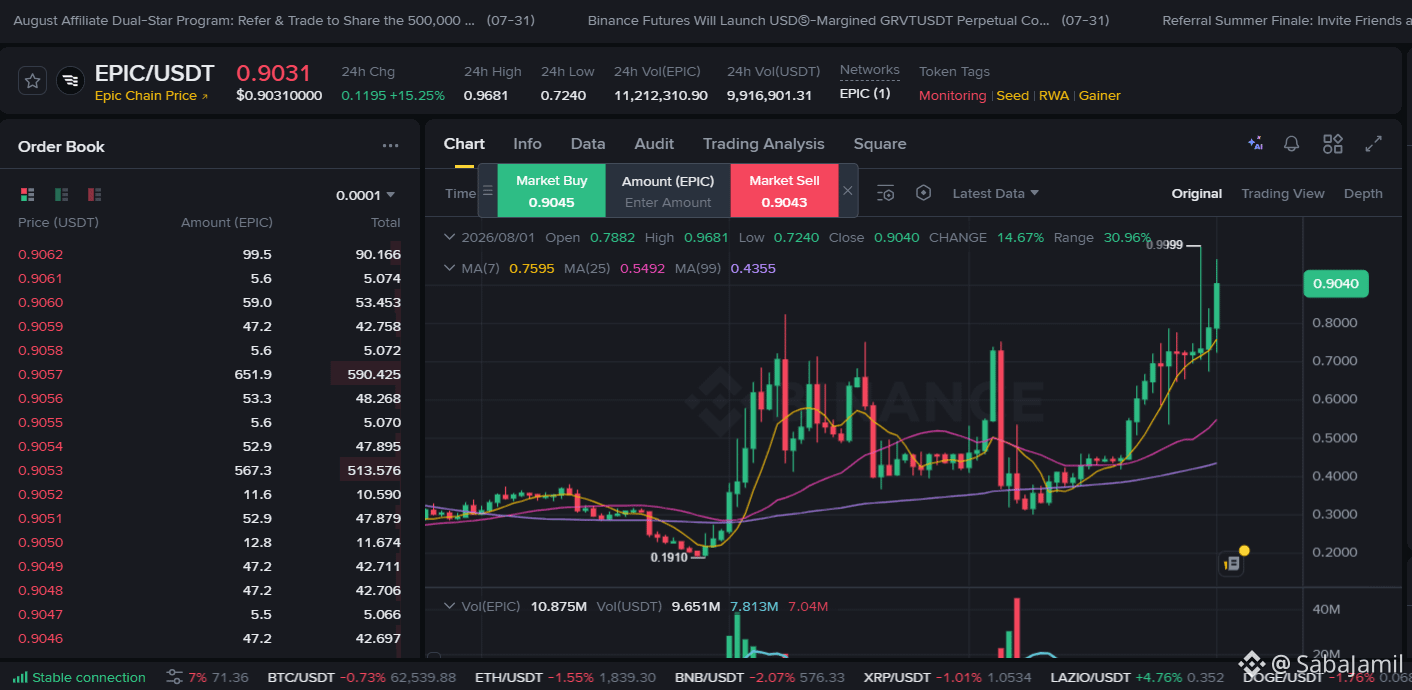The width and height of the screenshot is (1412, 690).
Task: Click Market Buy at 0.9045
Action: [x=552, y=190]
